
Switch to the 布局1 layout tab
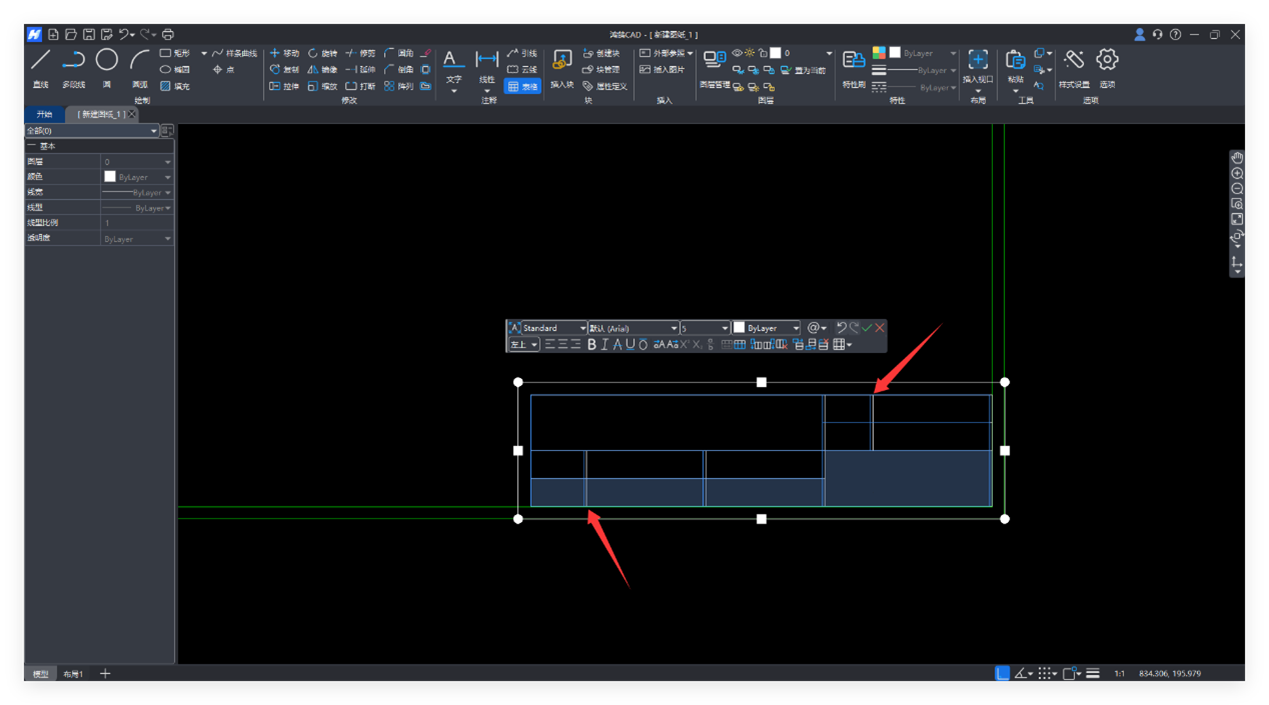tap(73, 674)
